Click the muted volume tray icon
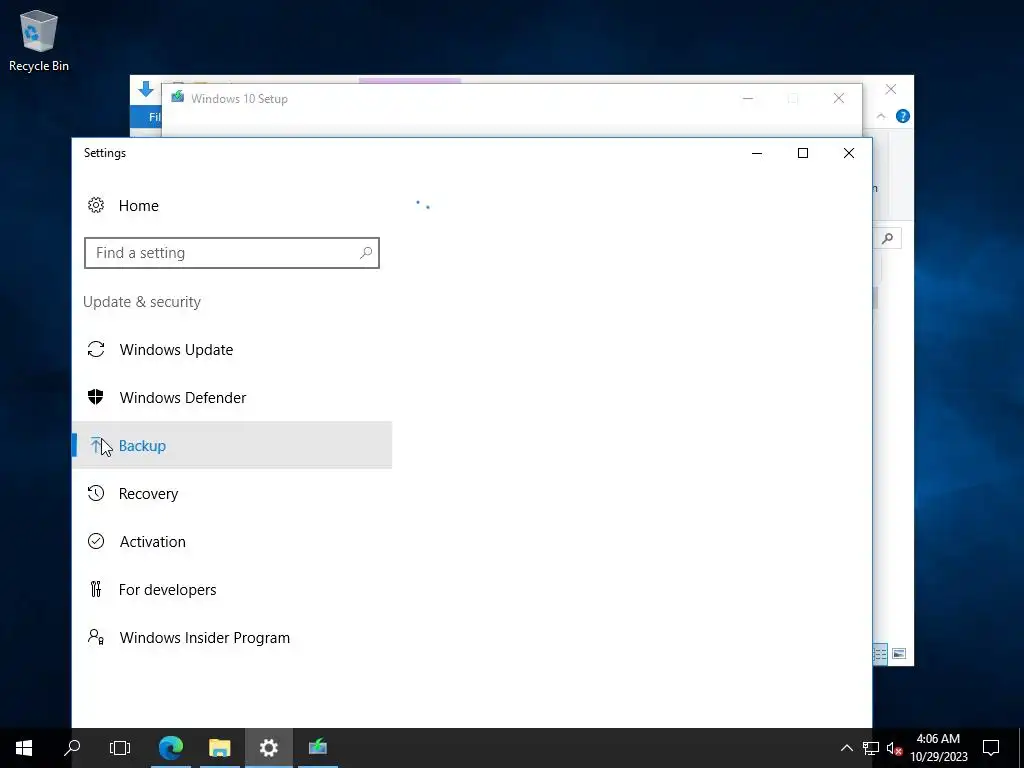The image size is (1024, 768). 894,748
